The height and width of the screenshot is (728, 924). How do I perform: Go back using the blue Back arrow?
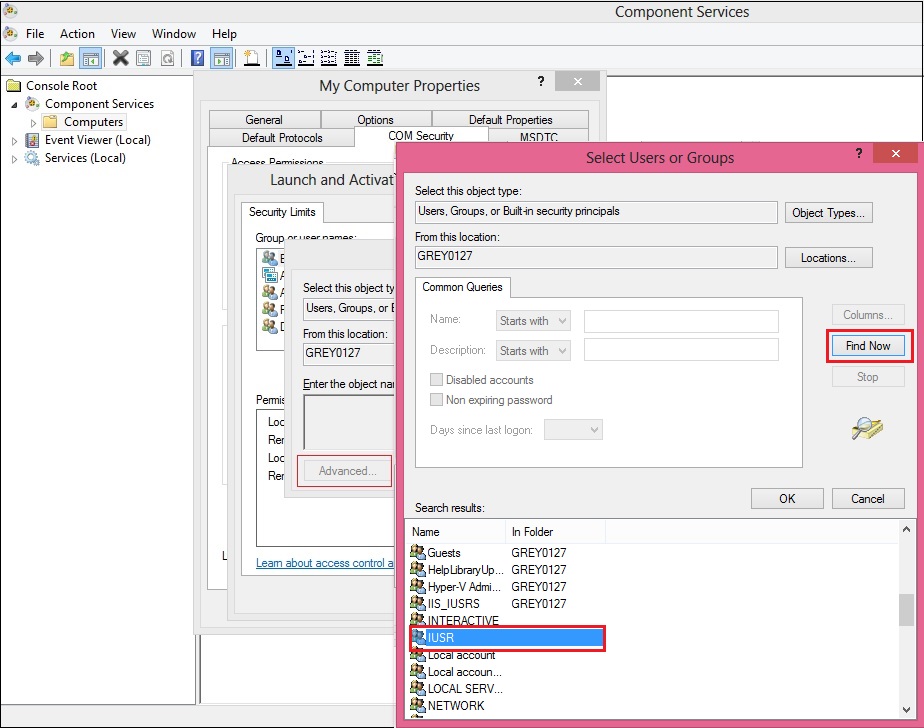tap(13, 58)
